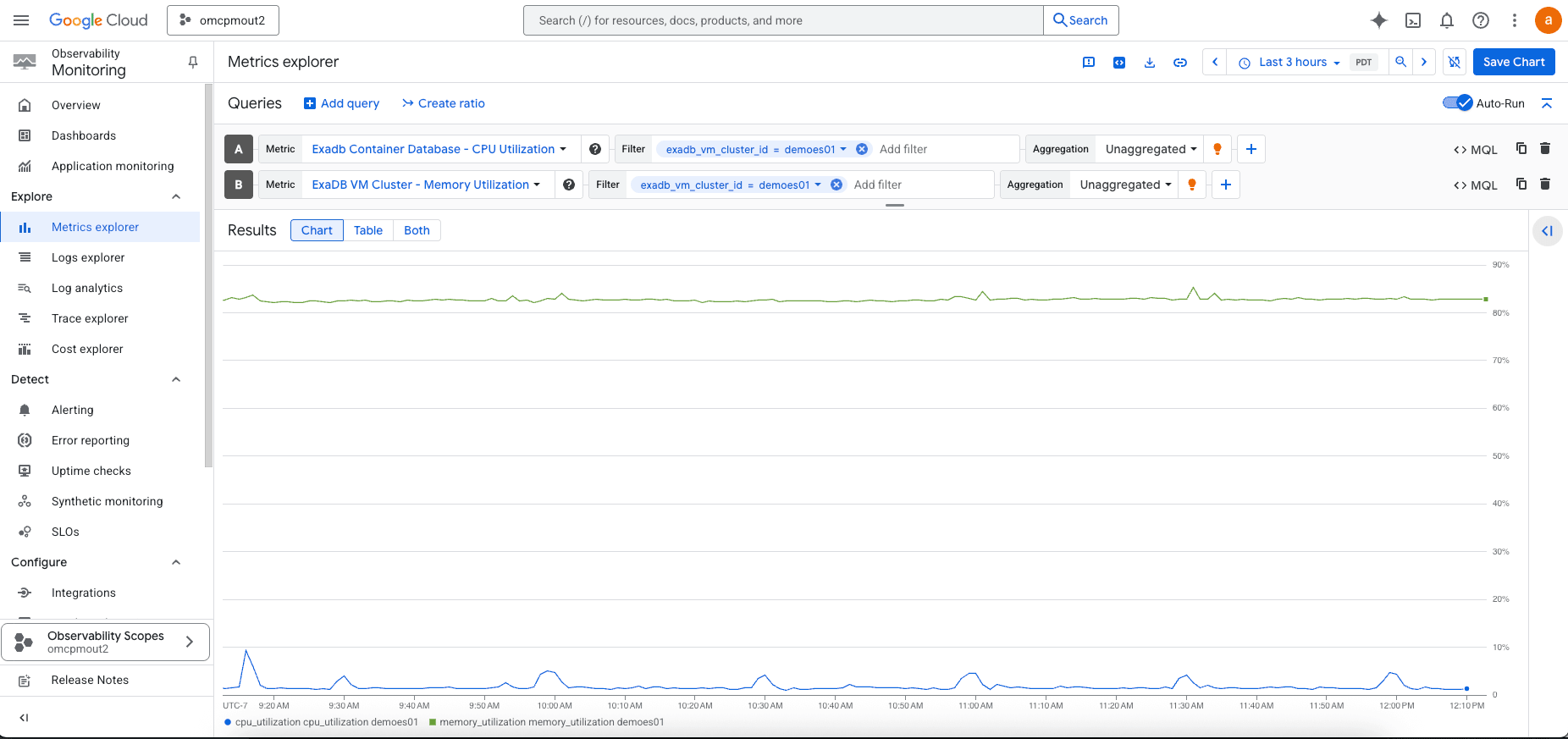The image size is (1568, 739).
Task: Open the MQL editor for query A
Action: click(x=1476, y=150)
